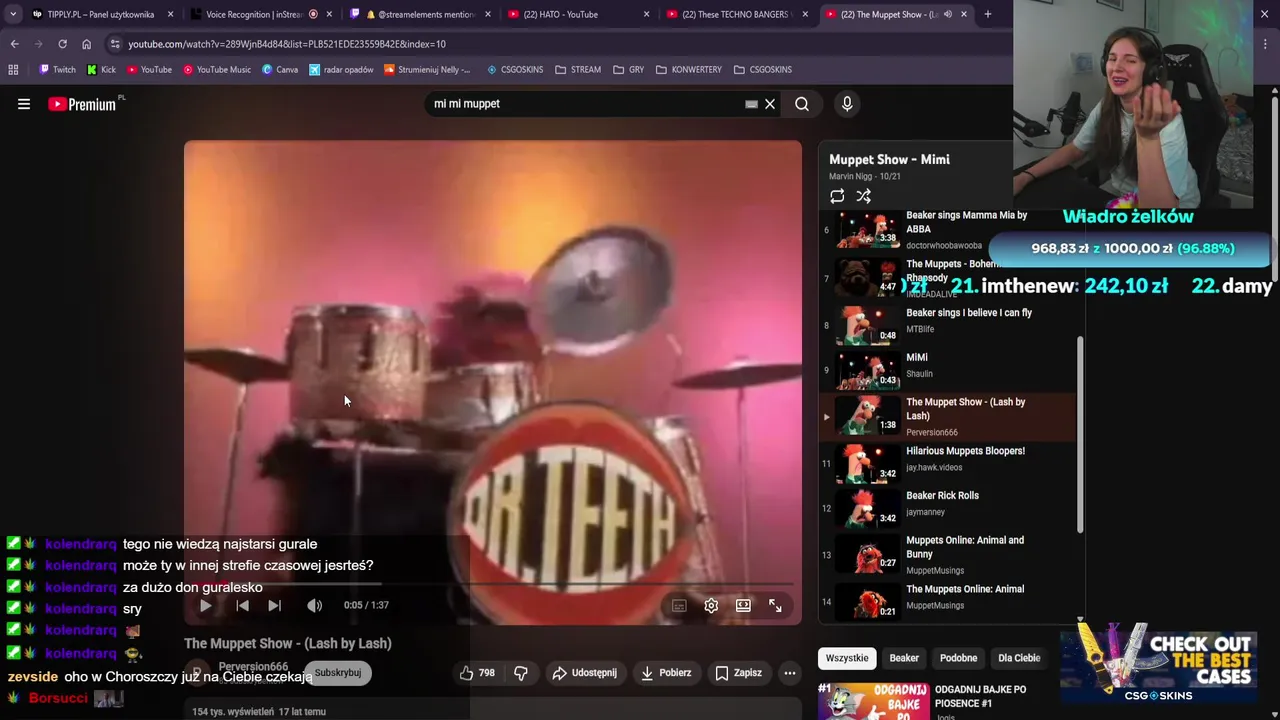Screen dimensions: 1280x720
Task: Toggle playlist loop
Action: [x=837, y=196]
